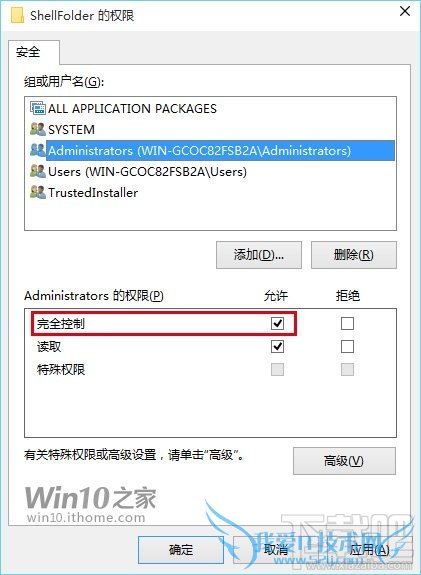Close the ShellFolder permissions dialog

(404, 12)
